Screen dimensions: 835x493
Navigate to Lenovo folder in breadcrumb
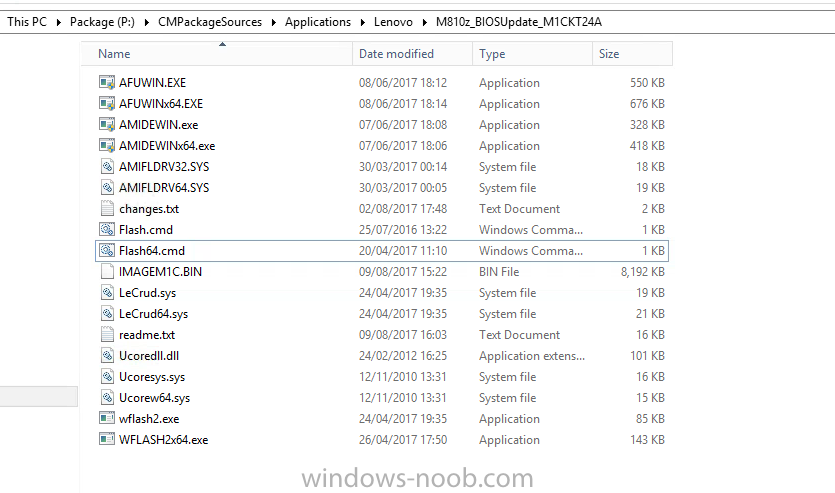point(393,22)
